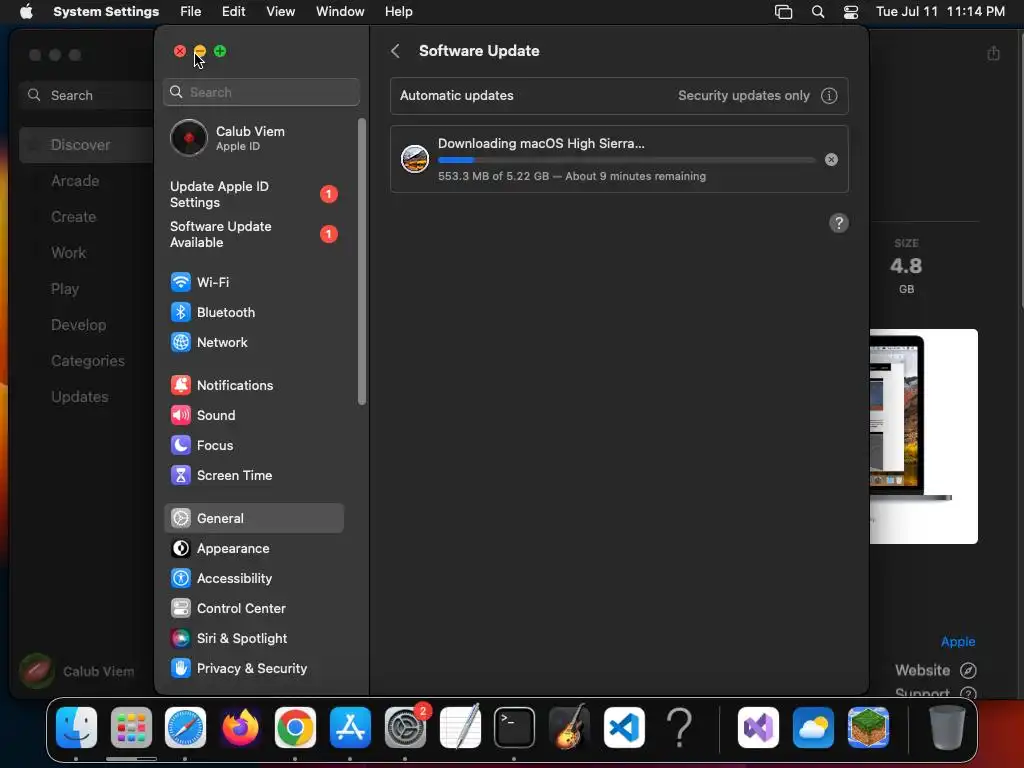The width and height of the screenshot is (1024, 768).
Task: Open the Apple menu
Action: (26, 12)
